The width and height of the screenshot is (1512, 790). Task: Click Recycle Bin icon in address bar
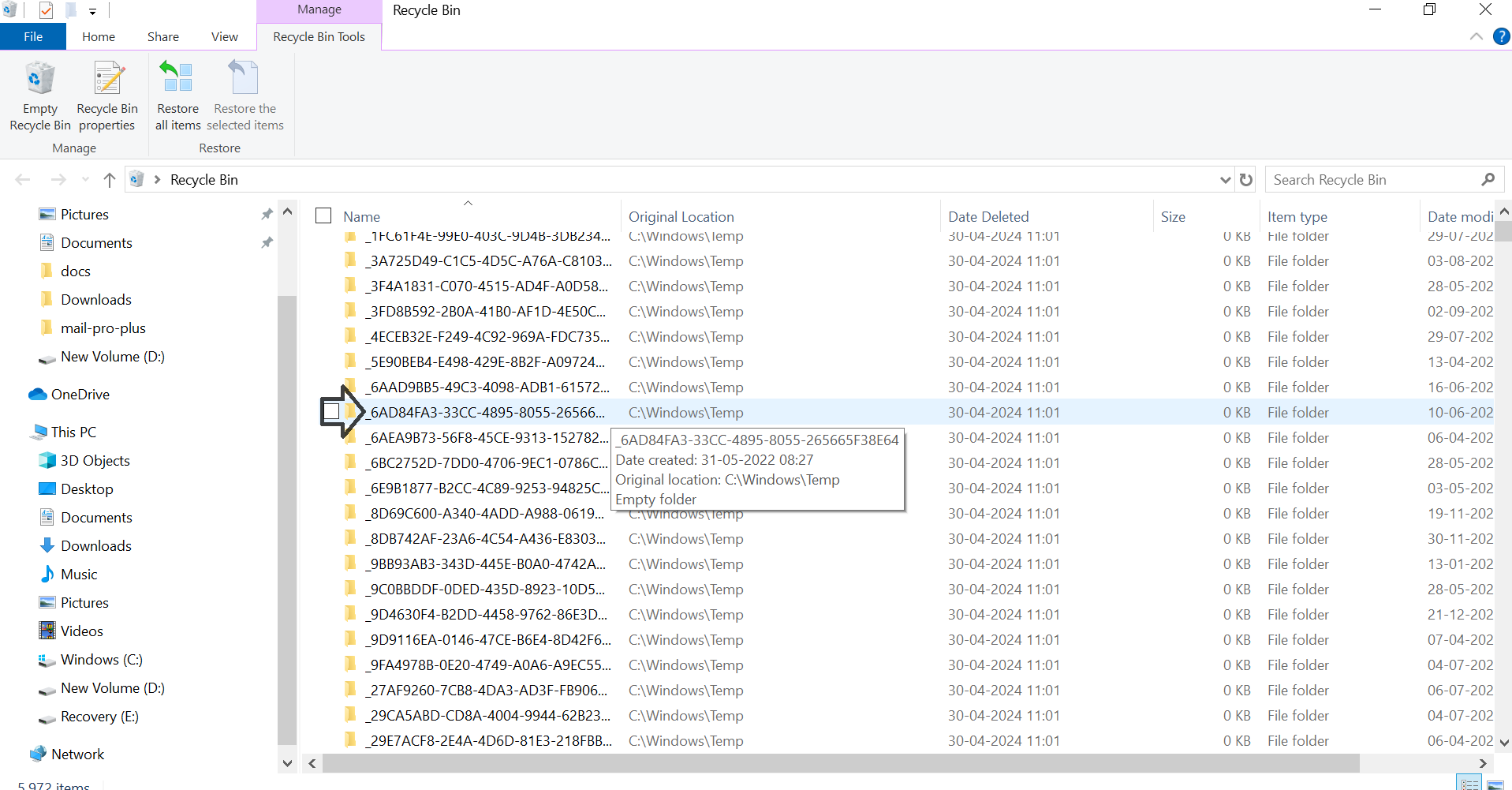[136, 180]
